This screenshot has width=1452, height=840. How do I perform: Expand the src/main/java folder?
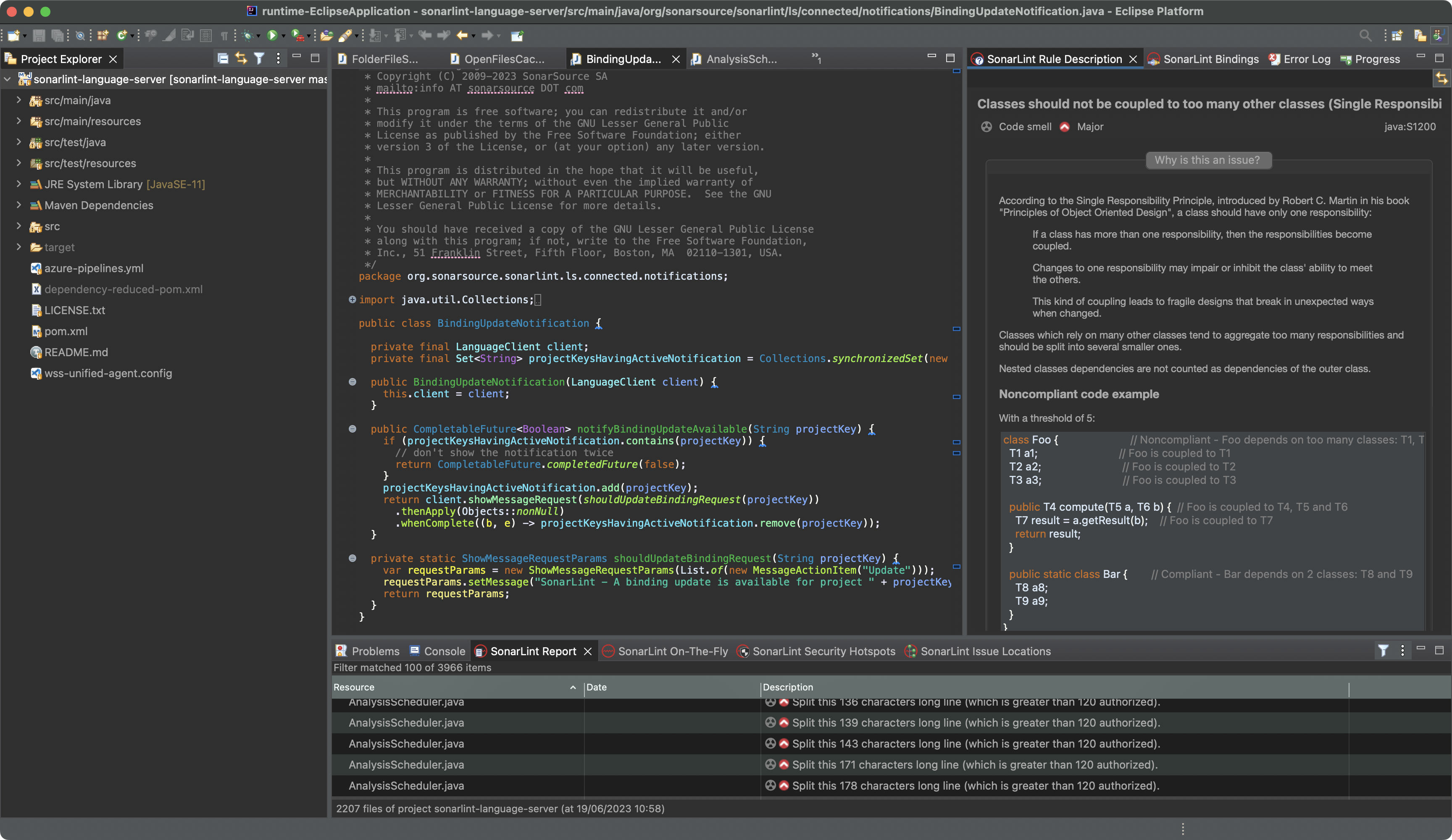pyautogui.click(x=18, y=100)
